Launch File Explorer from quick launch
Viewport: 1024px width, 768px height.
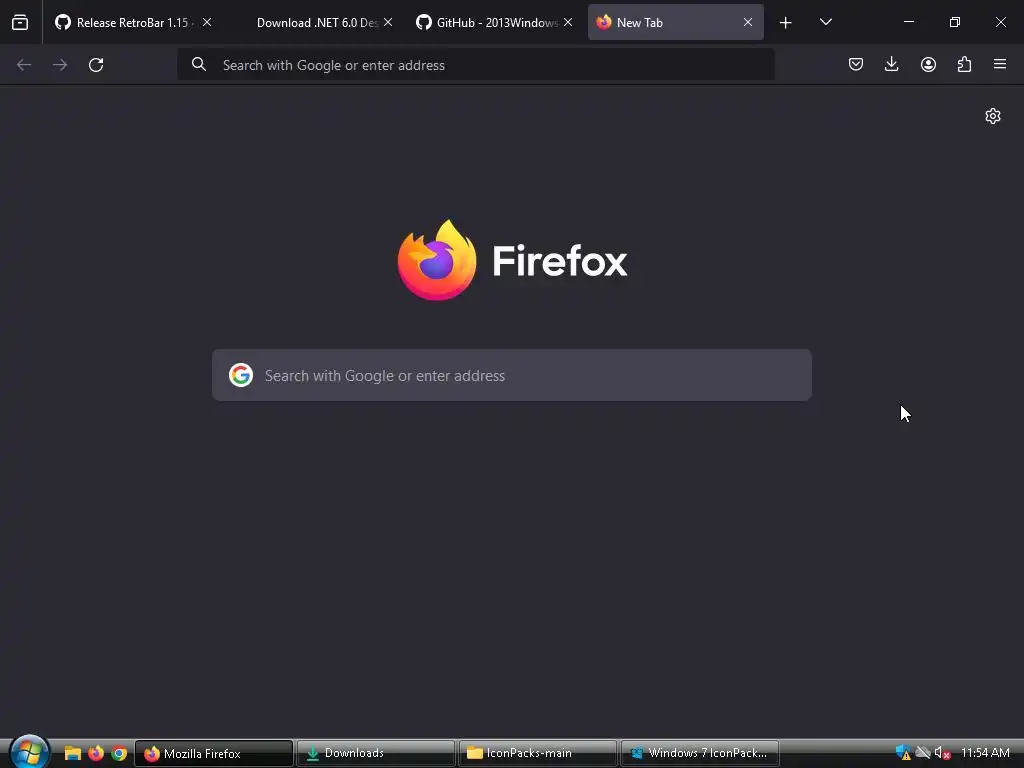point(72,754)
